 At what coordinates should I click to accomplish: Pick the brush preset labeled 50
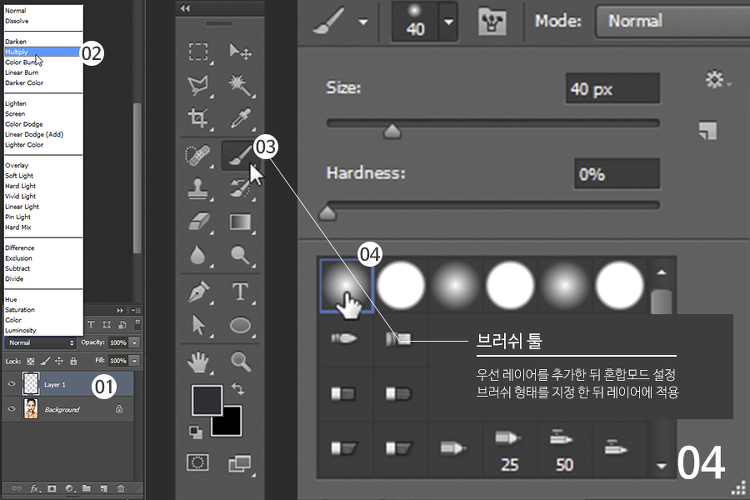pyautogui.click(x=564, y=450)
